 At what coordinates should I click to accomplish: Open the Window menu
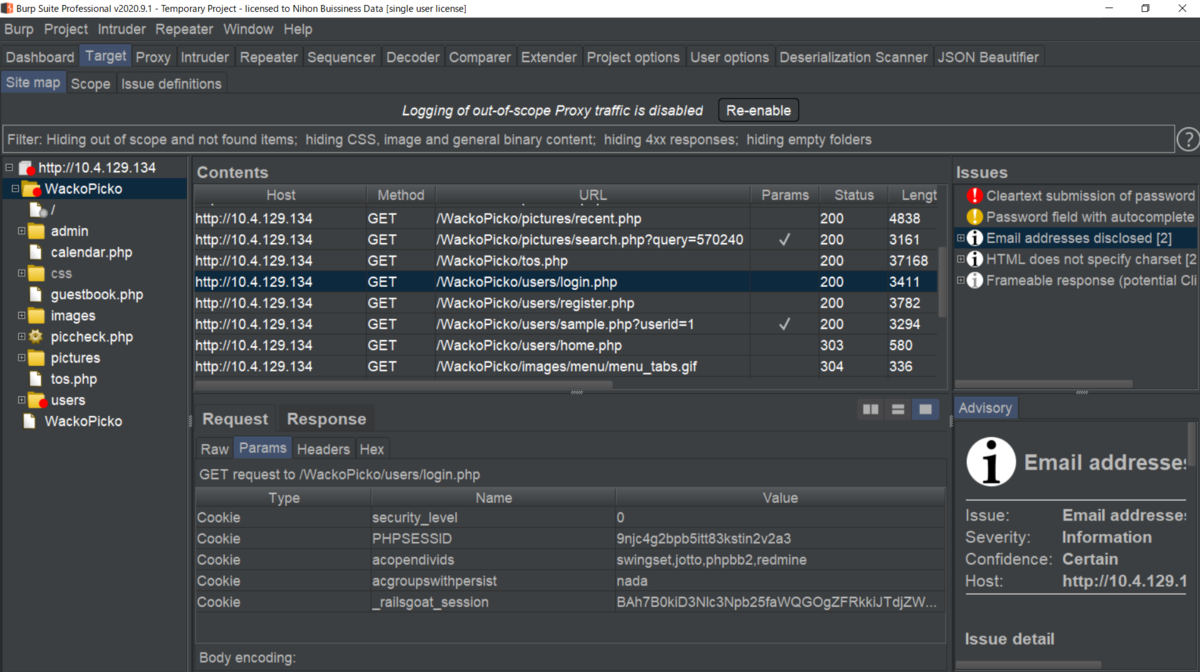click(248, 29)
